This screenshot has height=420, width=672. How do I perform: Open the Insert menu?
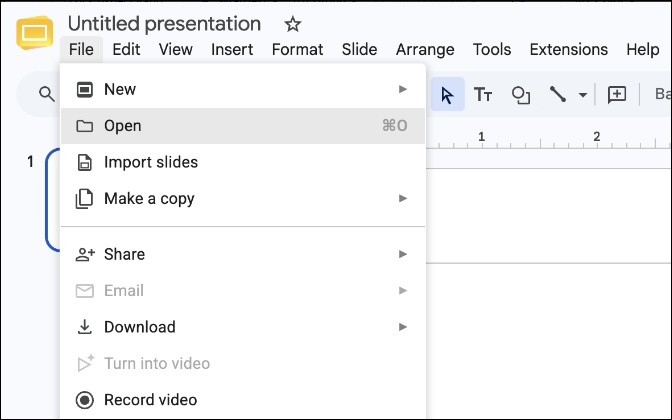pos(232,49)
